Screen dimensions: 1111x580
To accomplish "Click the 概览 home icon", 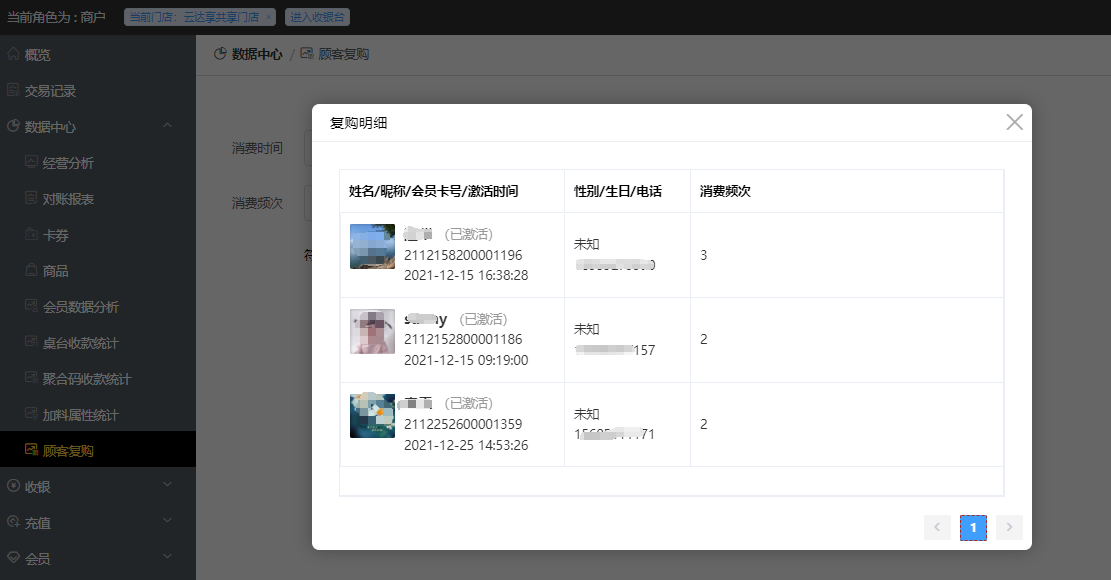I will 13,54.
